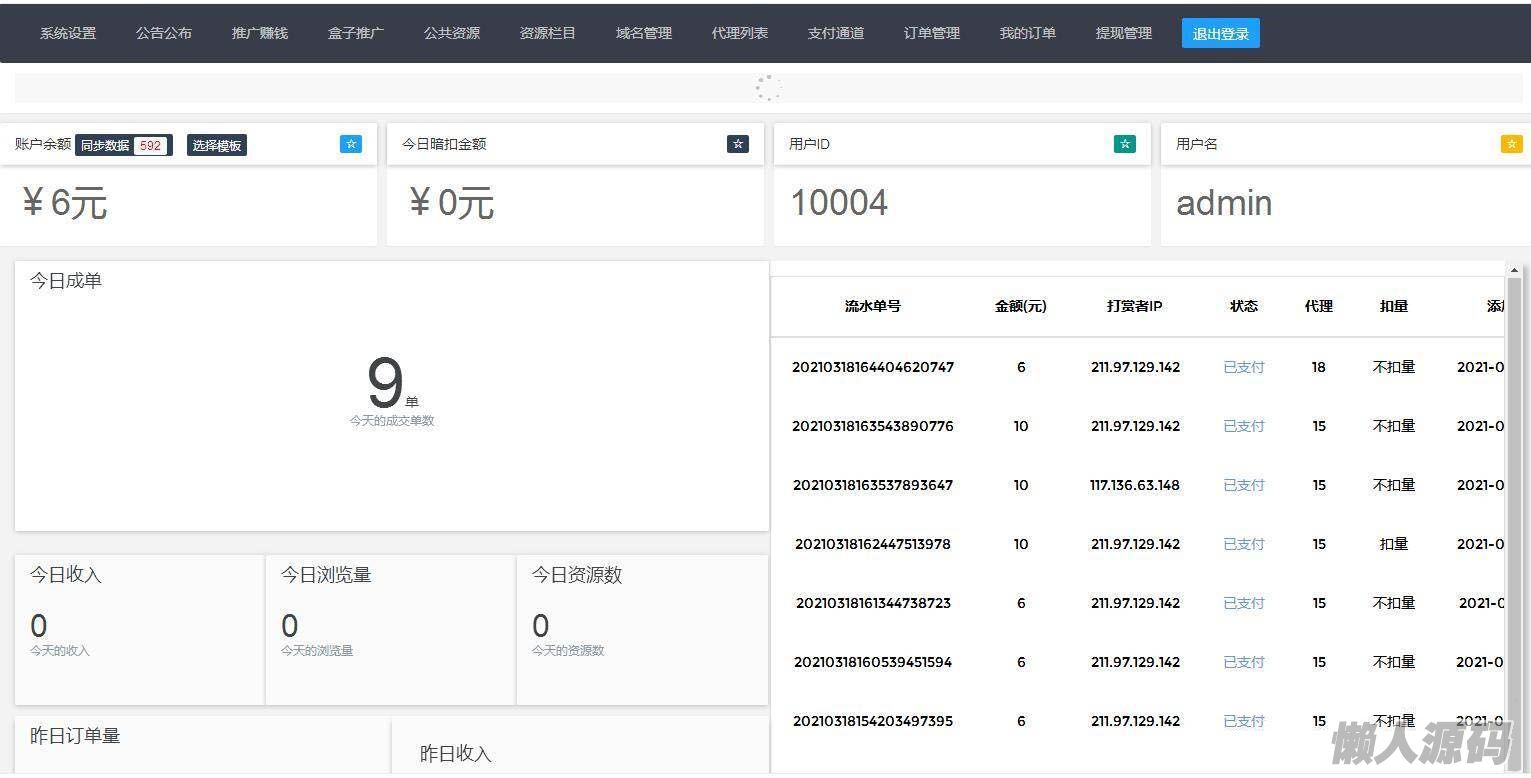The width and height of the screenshot is (1531, 778).
Task: Click the blue 退出登录 button
Action: 1220,33
